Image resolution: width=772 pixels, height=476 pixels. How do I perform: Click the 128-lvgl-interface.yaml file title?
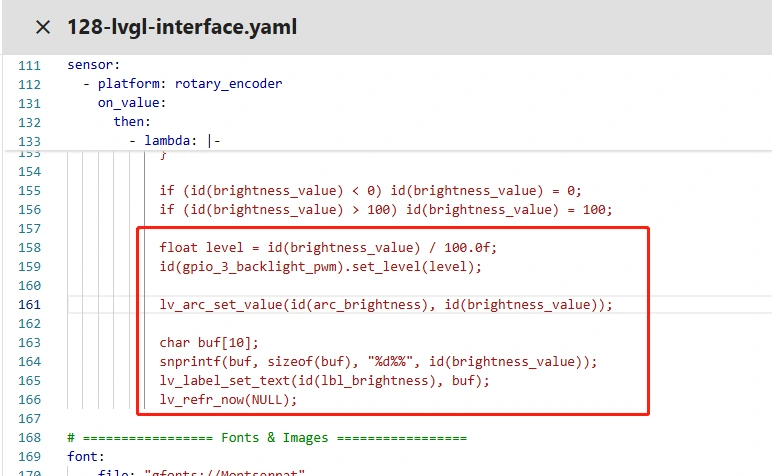181,27
